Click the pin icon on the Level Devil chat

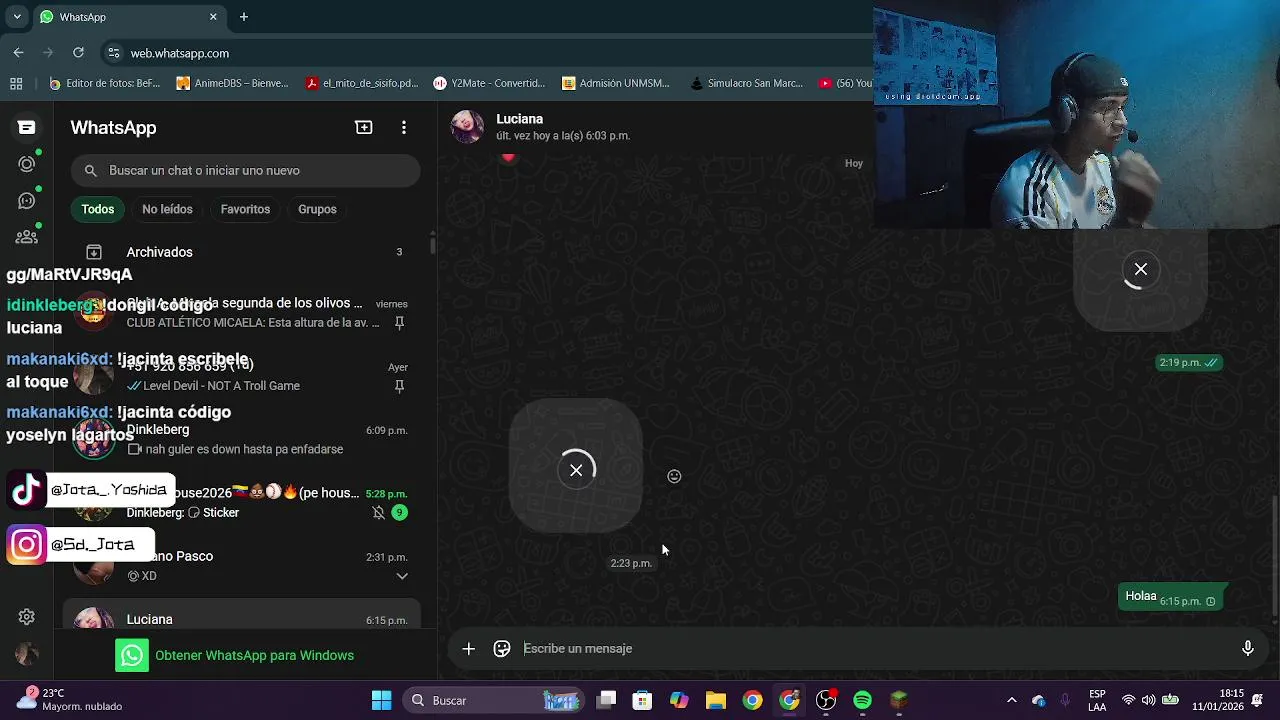pos(399,386)
